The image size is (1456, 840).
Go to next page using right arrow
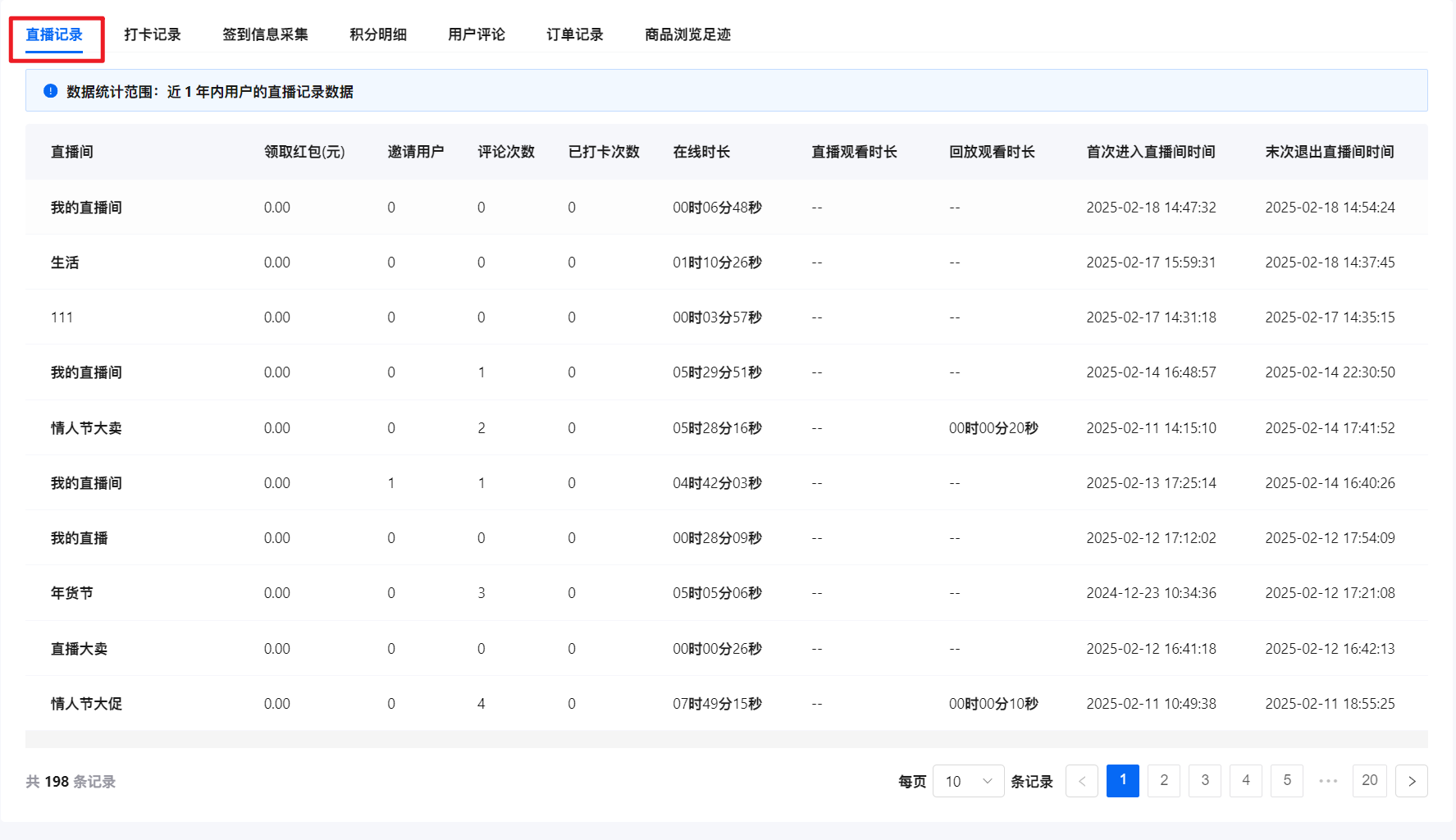pos(1411,781)
